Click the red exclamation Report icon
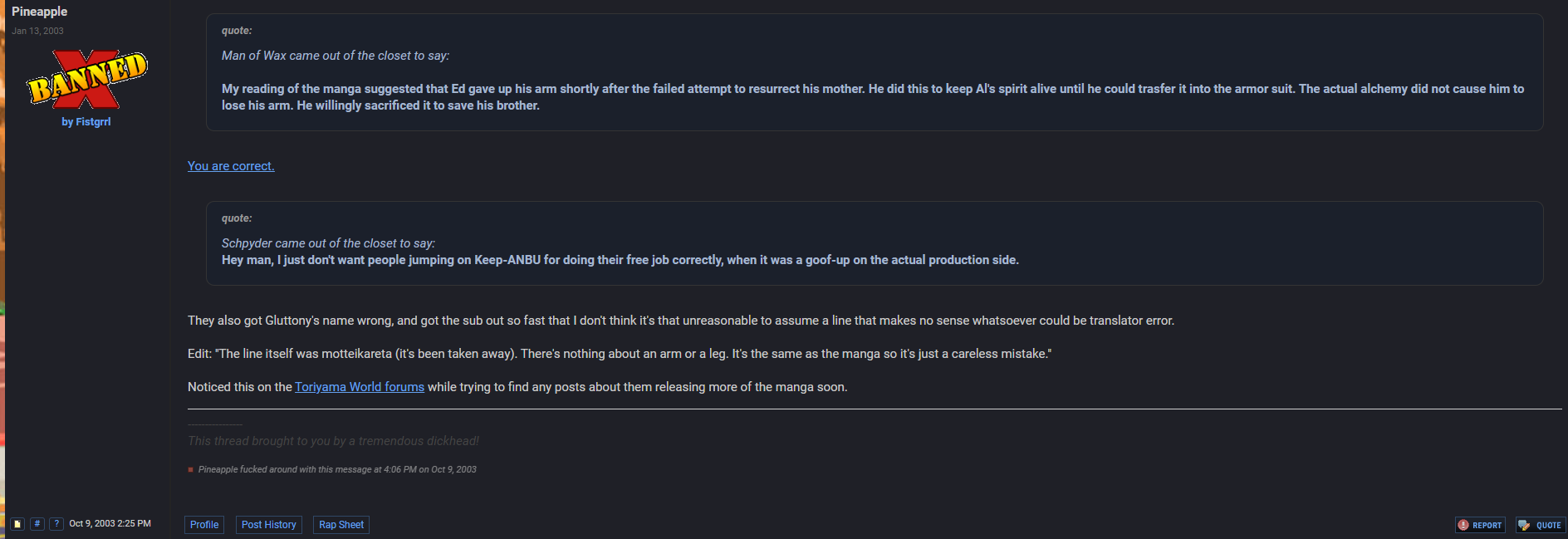 pos(1463,525)
